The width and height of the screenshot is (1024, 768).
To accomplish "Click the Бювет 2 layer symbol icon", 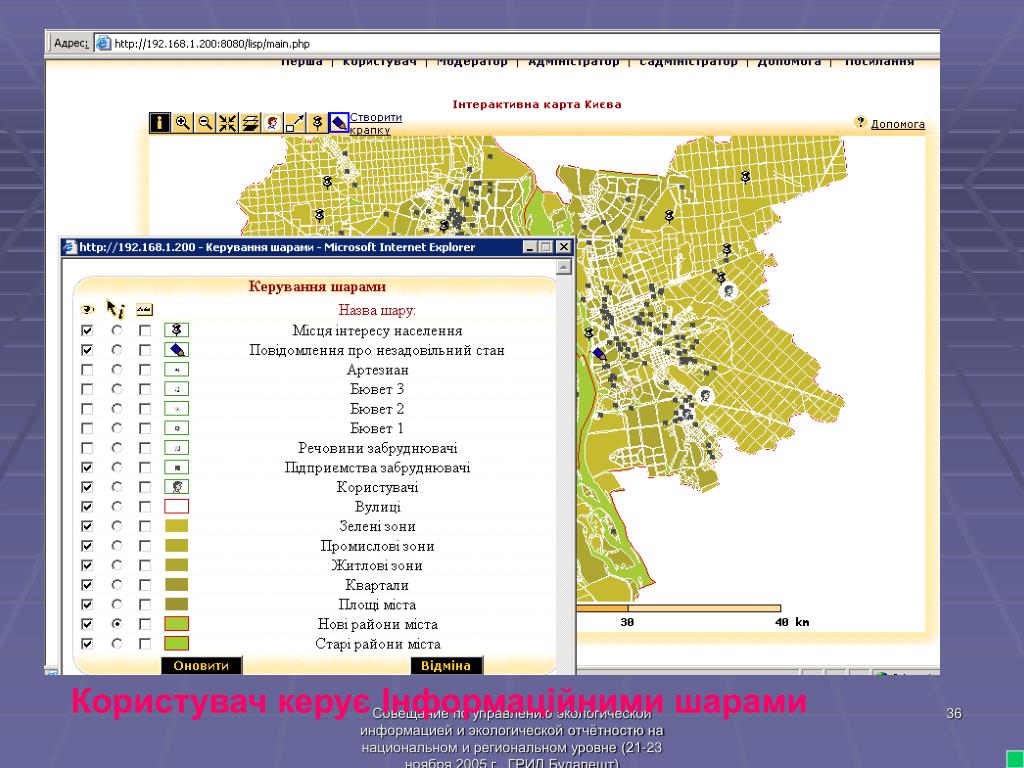I will coord(176,409).
